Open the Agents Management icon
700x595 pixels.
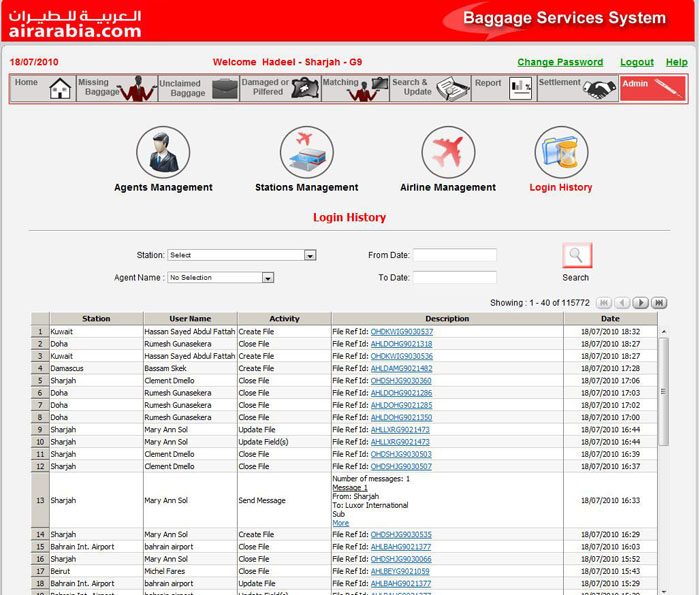point(162,153)
